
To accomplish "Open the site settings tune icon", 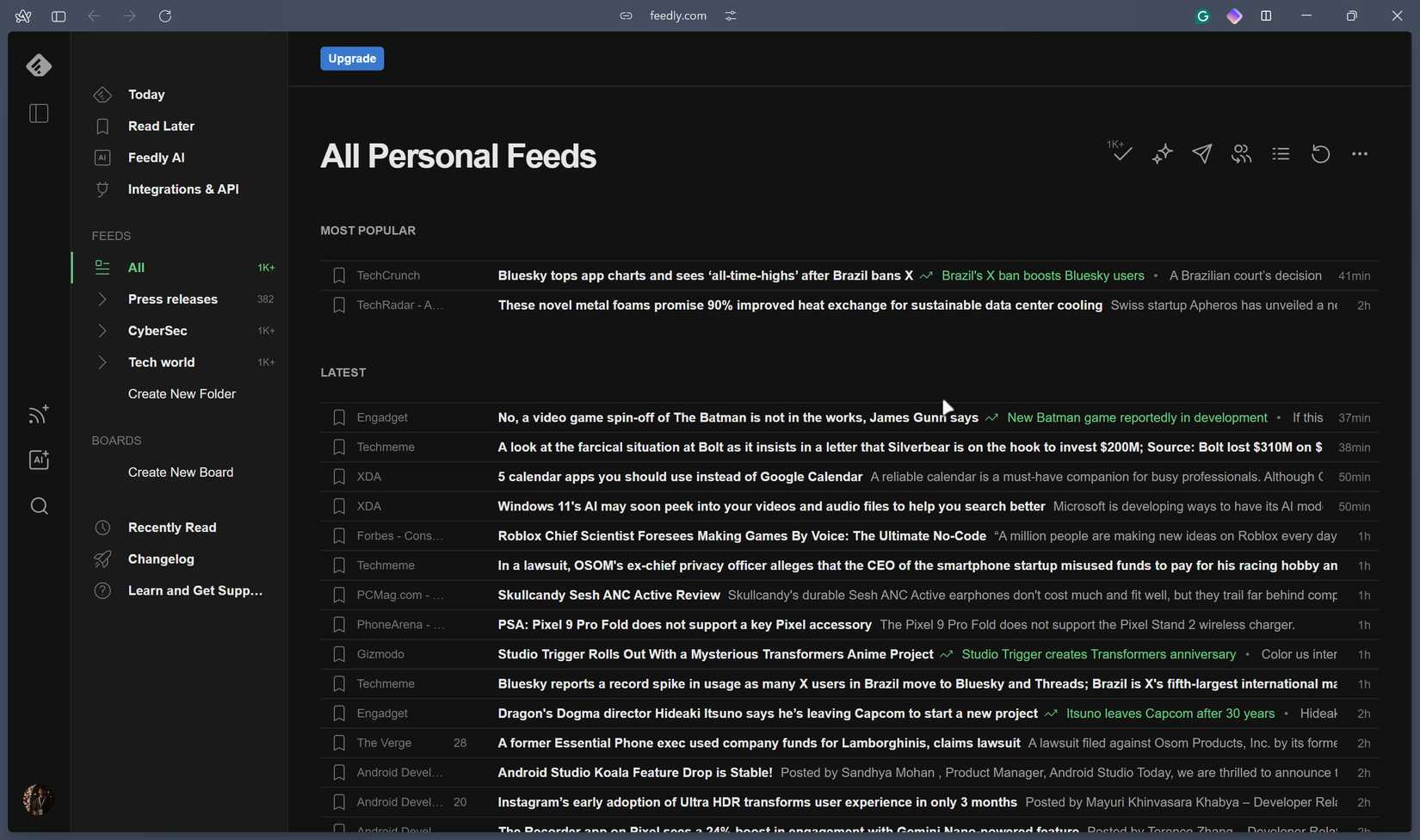I will coord(731,15).
